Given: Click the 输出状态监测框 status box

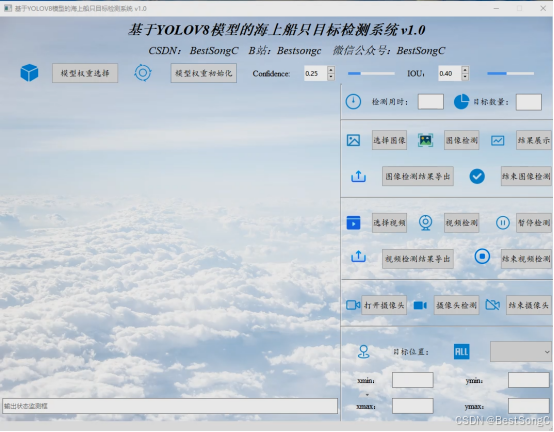Looking at the screenshot, I should 170,406.
